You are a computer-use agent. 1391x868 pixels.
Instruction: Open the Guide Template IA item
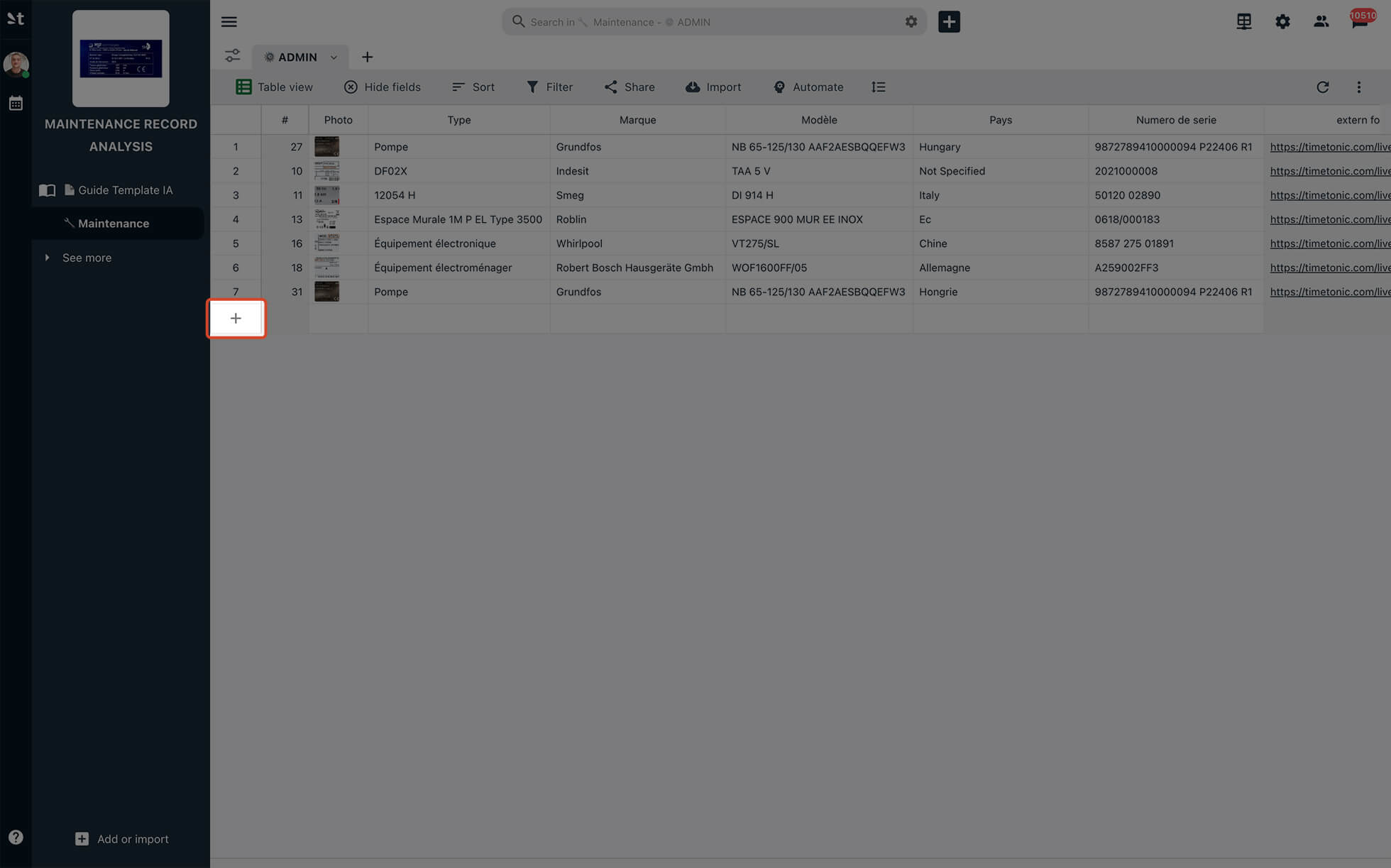point(125,190)
